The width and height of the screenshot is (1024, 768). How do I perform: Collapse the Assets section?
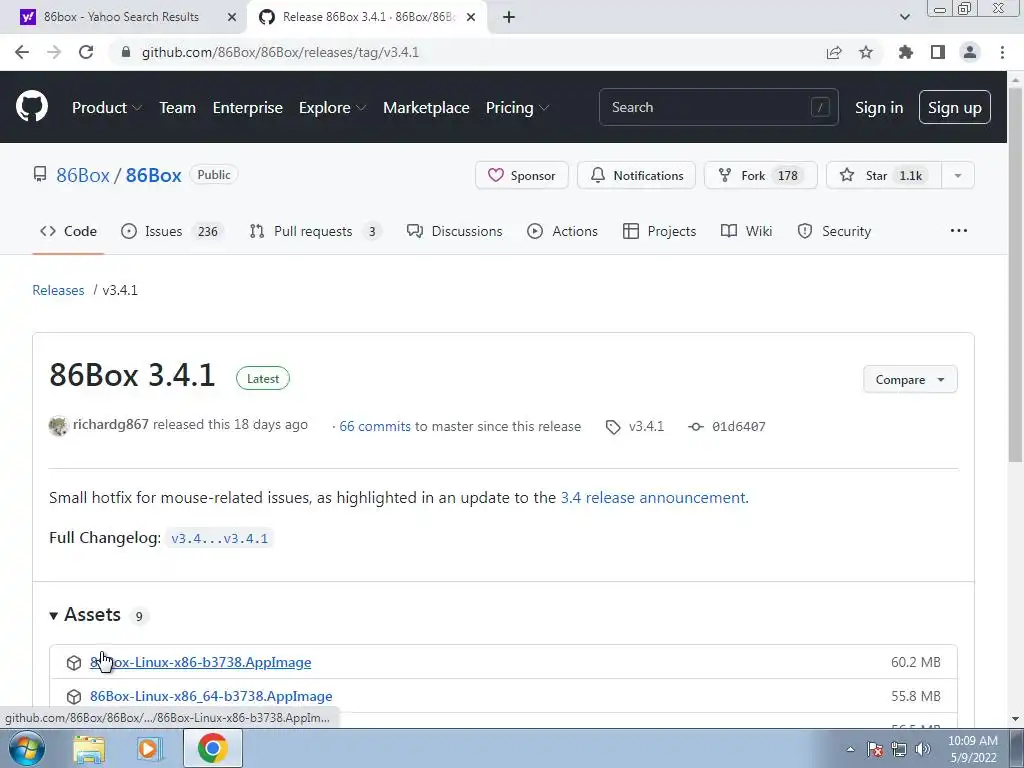pos(86,615)
